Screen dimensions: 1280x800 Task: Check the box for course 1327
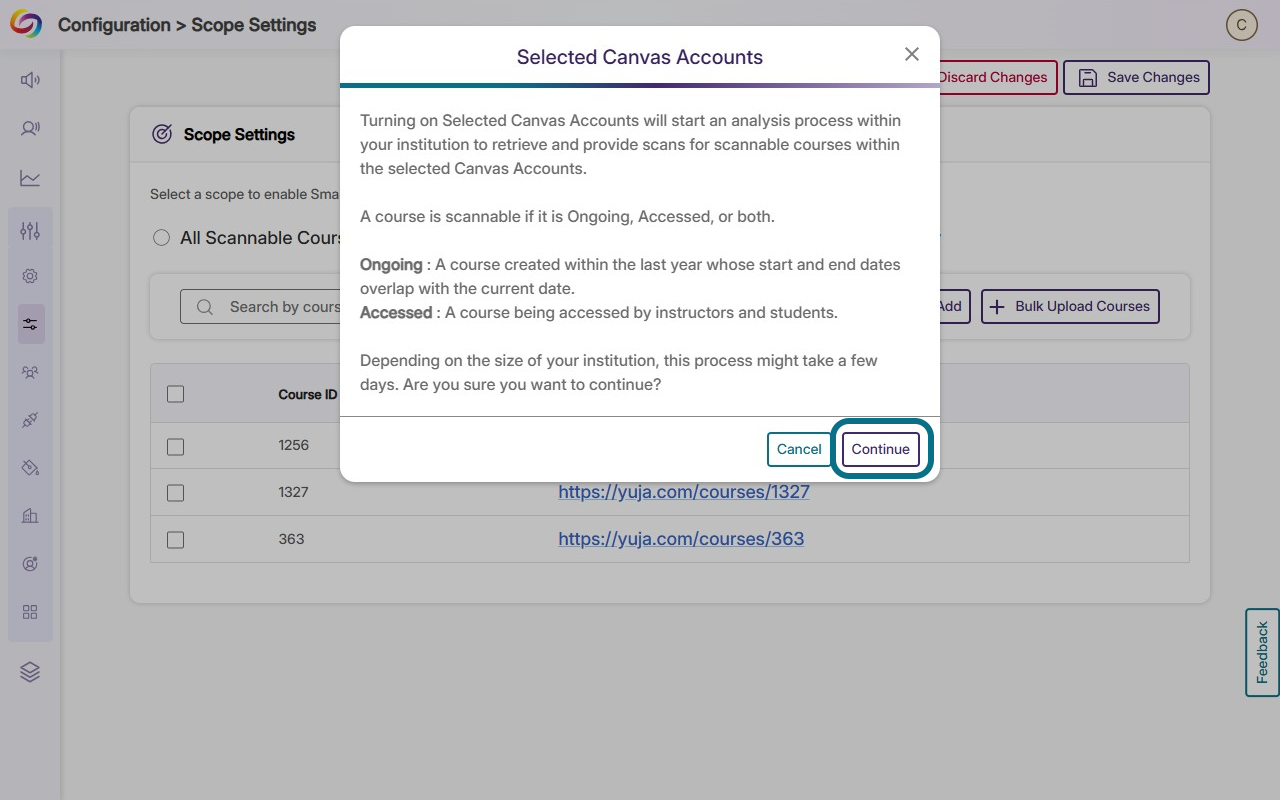click(x=176, y=493)
